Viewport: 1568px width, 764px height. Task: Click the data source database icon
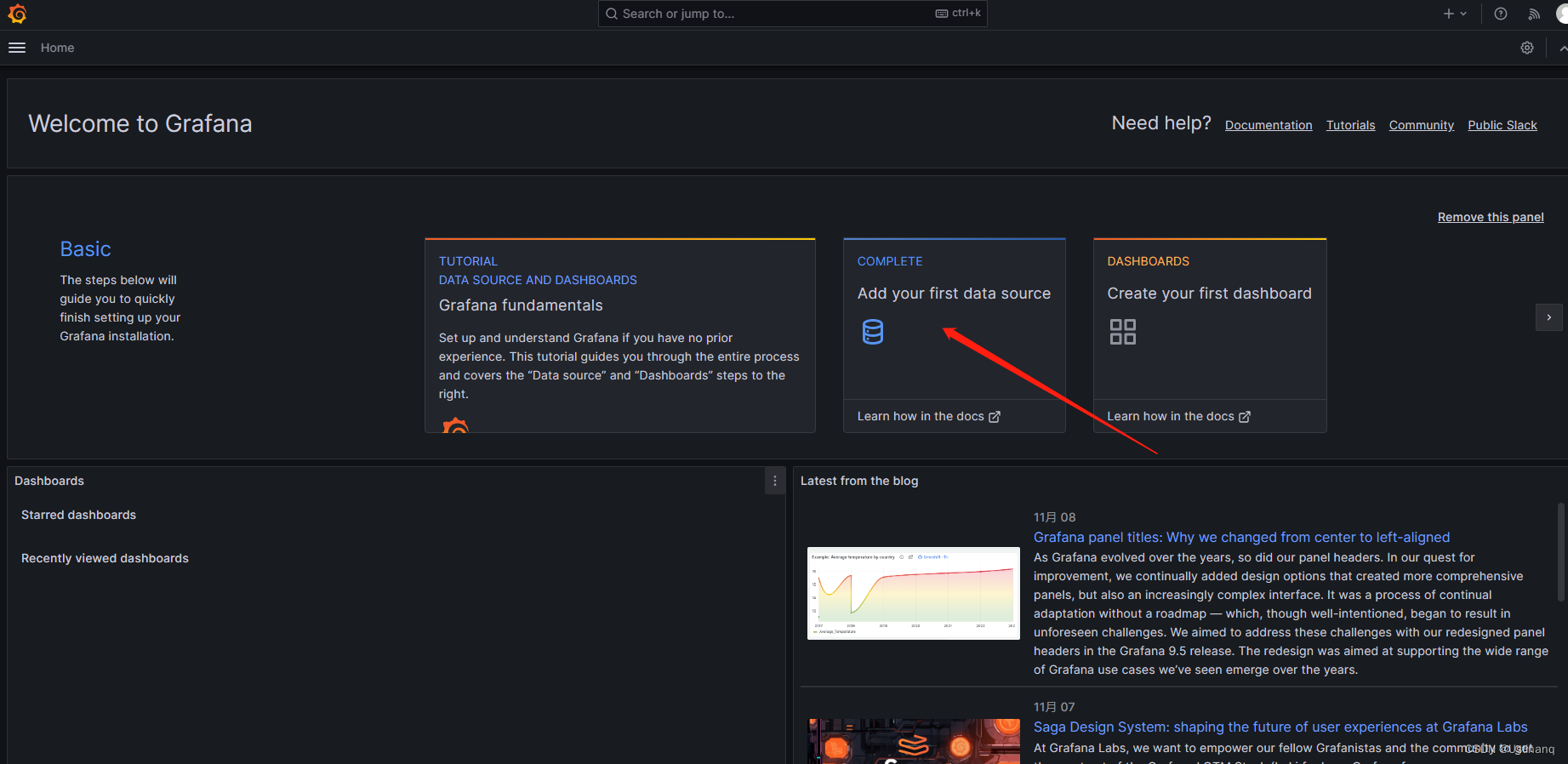pyautogui.click(x=873, y=332)
